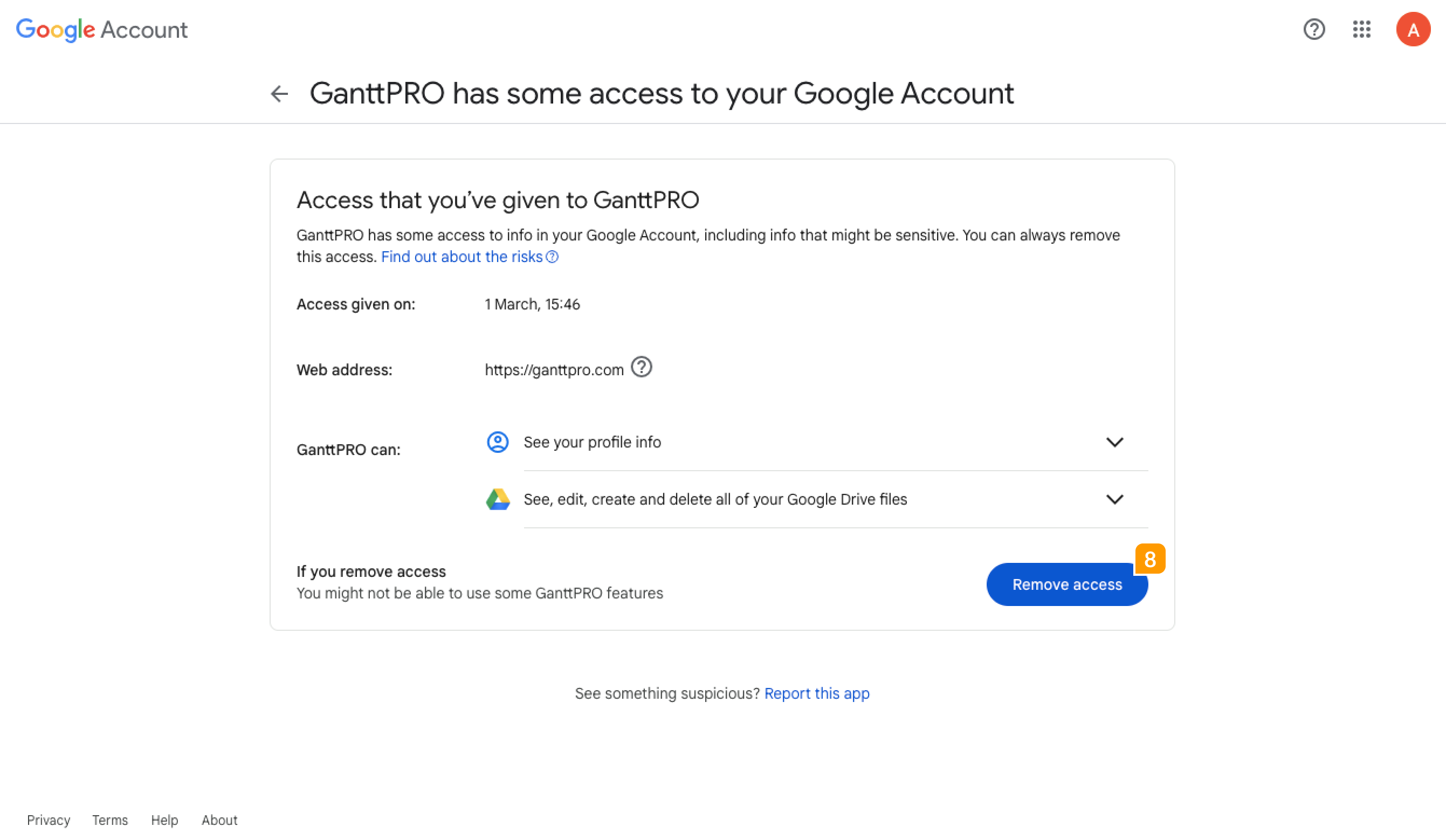This screenshot has width=1446, height=840.
Task: Click the Google apps grid icon
Action: (1362, 30)
